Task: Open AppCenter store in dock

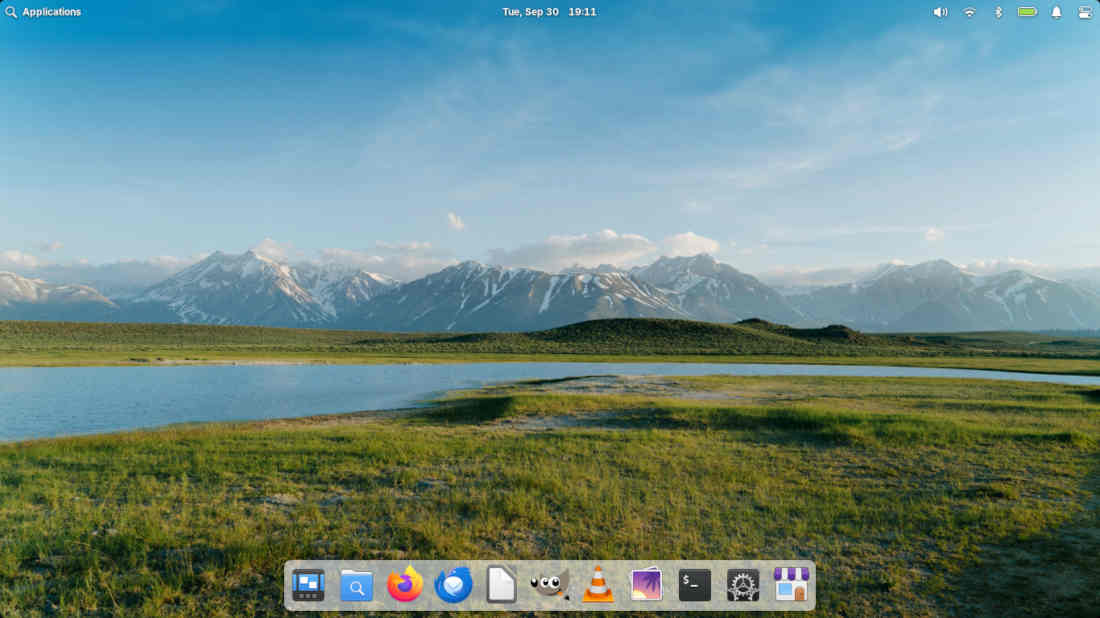Action: coord(791,585)
